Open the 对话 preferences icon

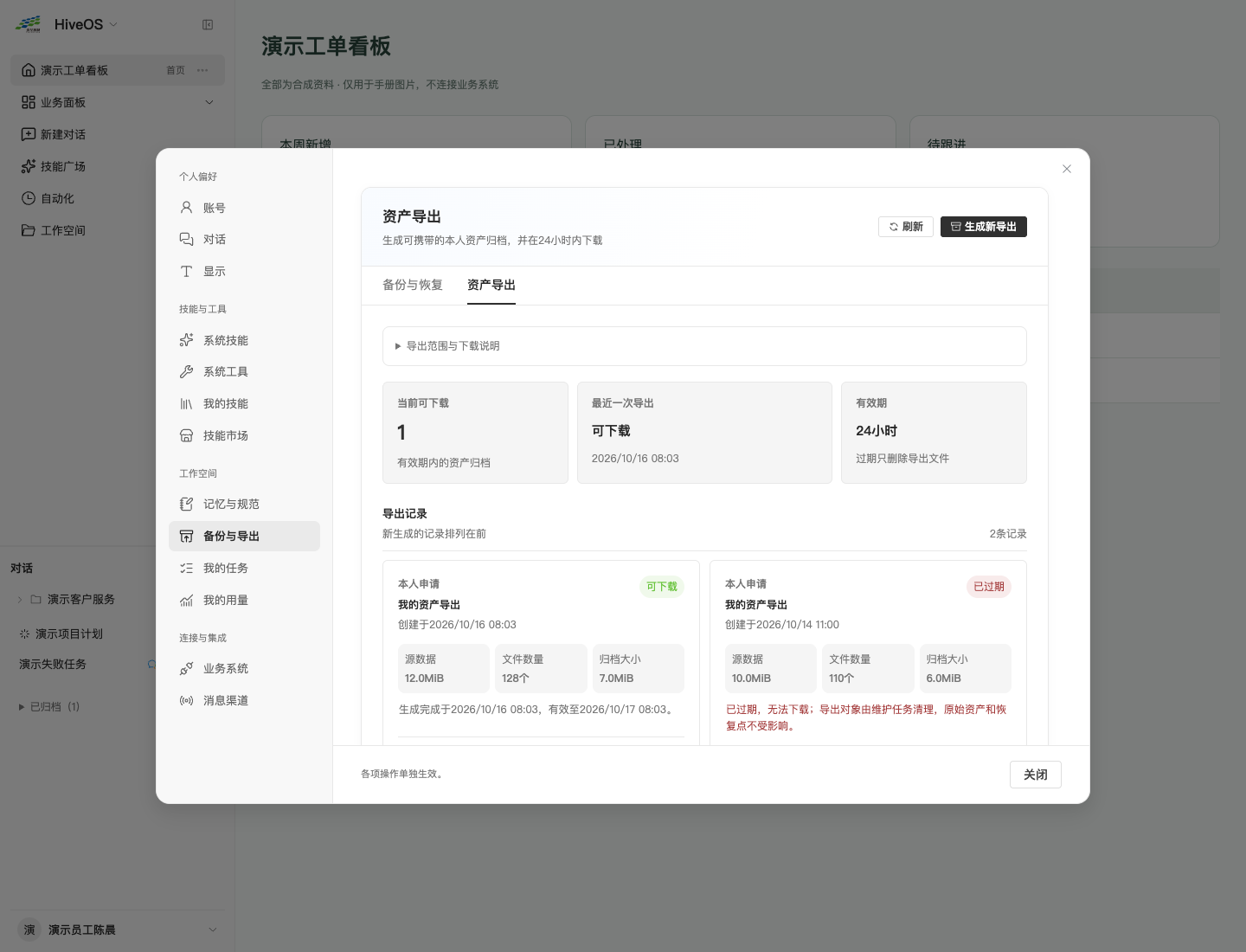coord(186,240)
